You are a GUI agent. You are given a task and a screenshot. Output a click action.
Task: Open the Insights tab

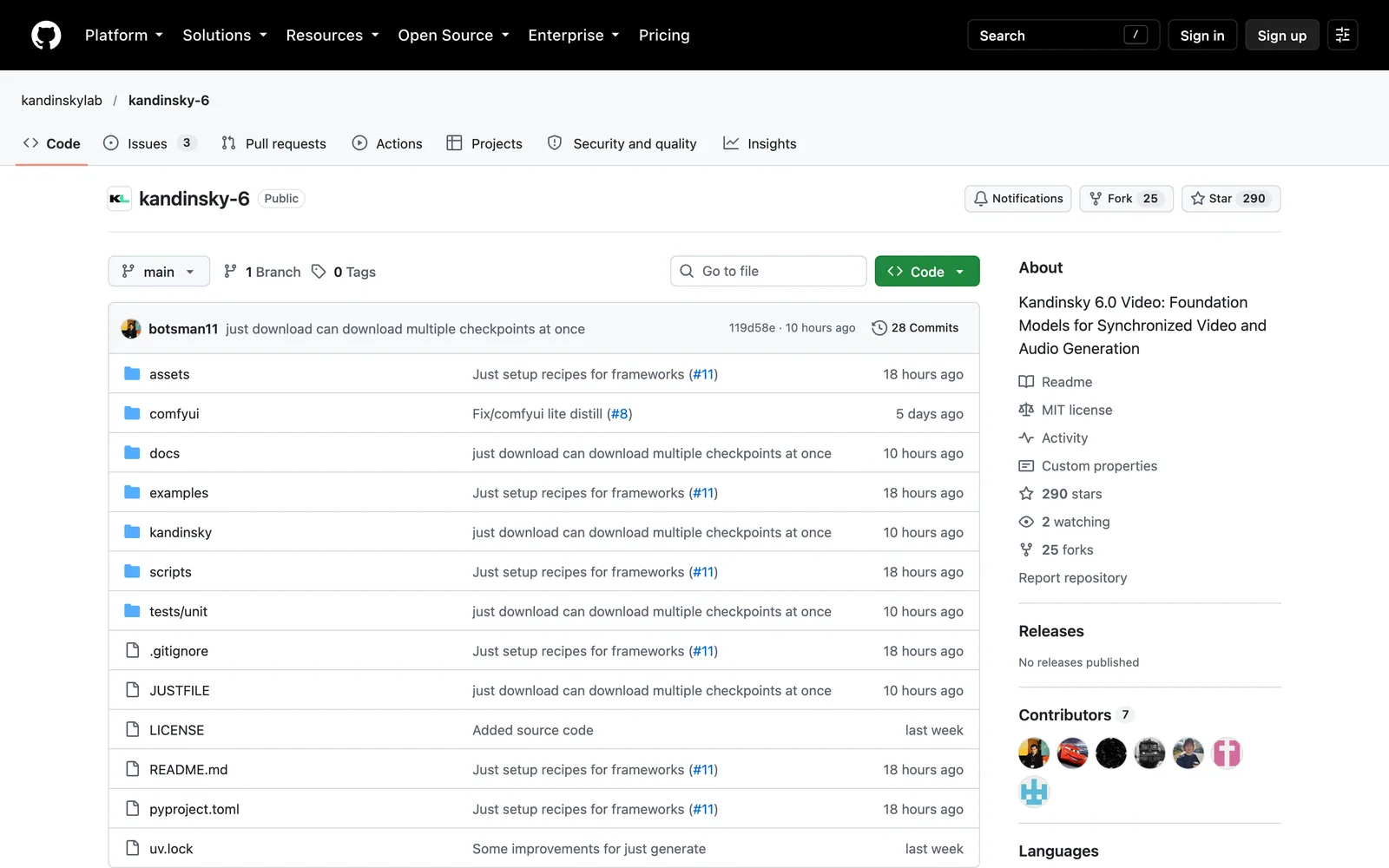tap(760, 143)
